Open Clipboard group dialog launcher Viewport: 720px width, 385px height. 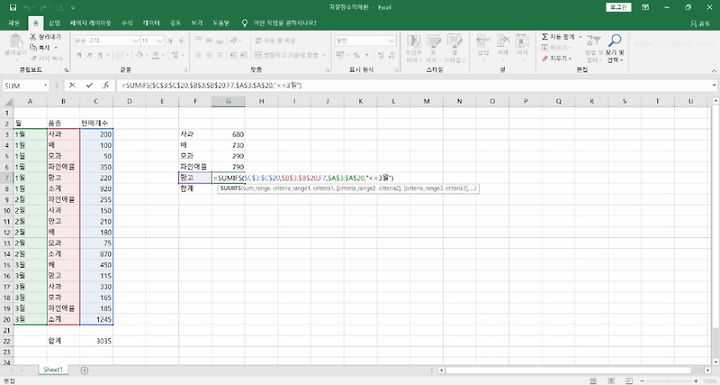click(66, 70)
